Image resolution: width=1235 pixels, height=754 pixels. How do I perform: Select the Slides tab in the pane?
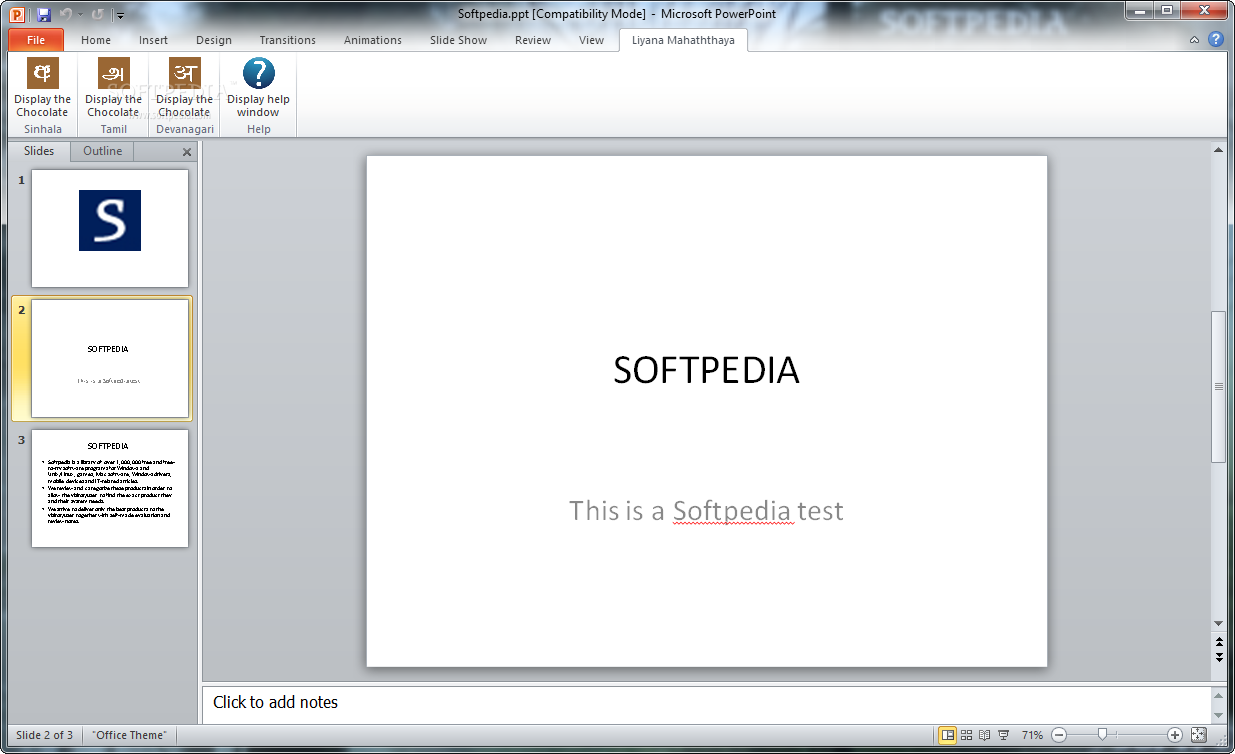click(x=39, y=151)
